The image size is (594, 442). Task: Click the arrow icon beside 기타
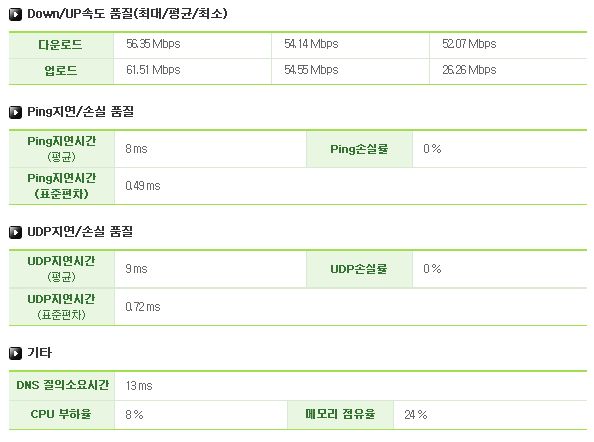(16, 353)
